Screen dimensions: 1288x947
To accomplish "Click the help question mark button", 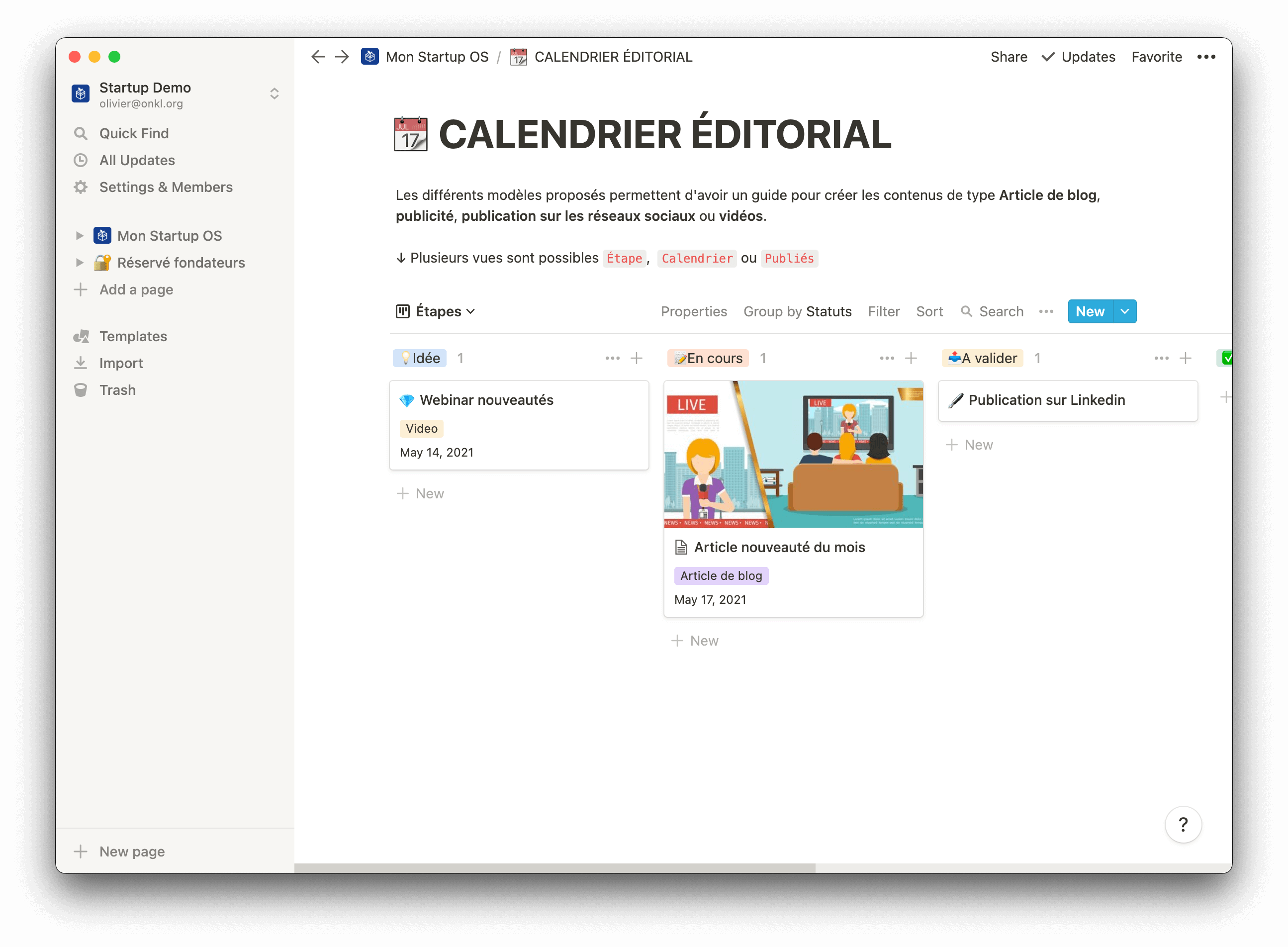I will click(x=1183, y=824).
